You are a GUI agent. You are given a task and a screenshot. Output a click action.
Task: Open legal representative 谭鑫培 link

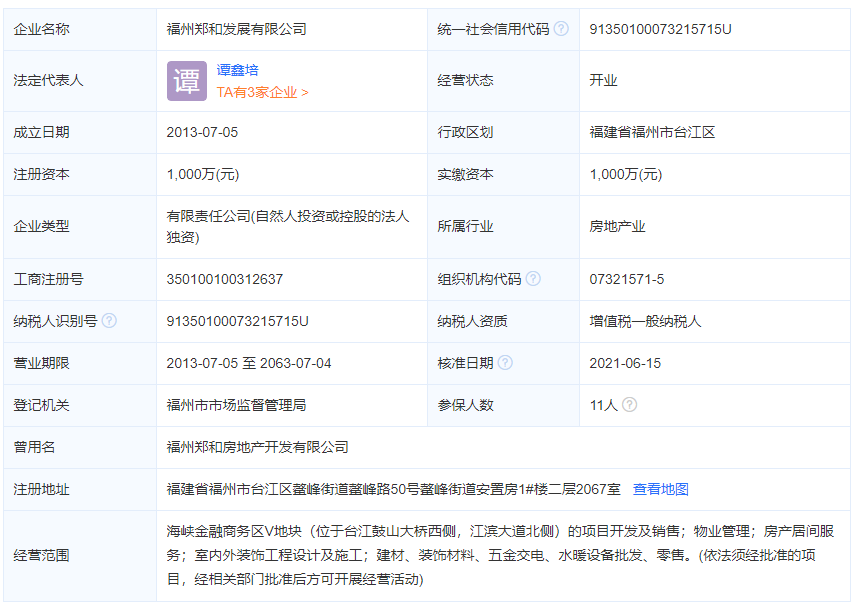click(237, 70)
